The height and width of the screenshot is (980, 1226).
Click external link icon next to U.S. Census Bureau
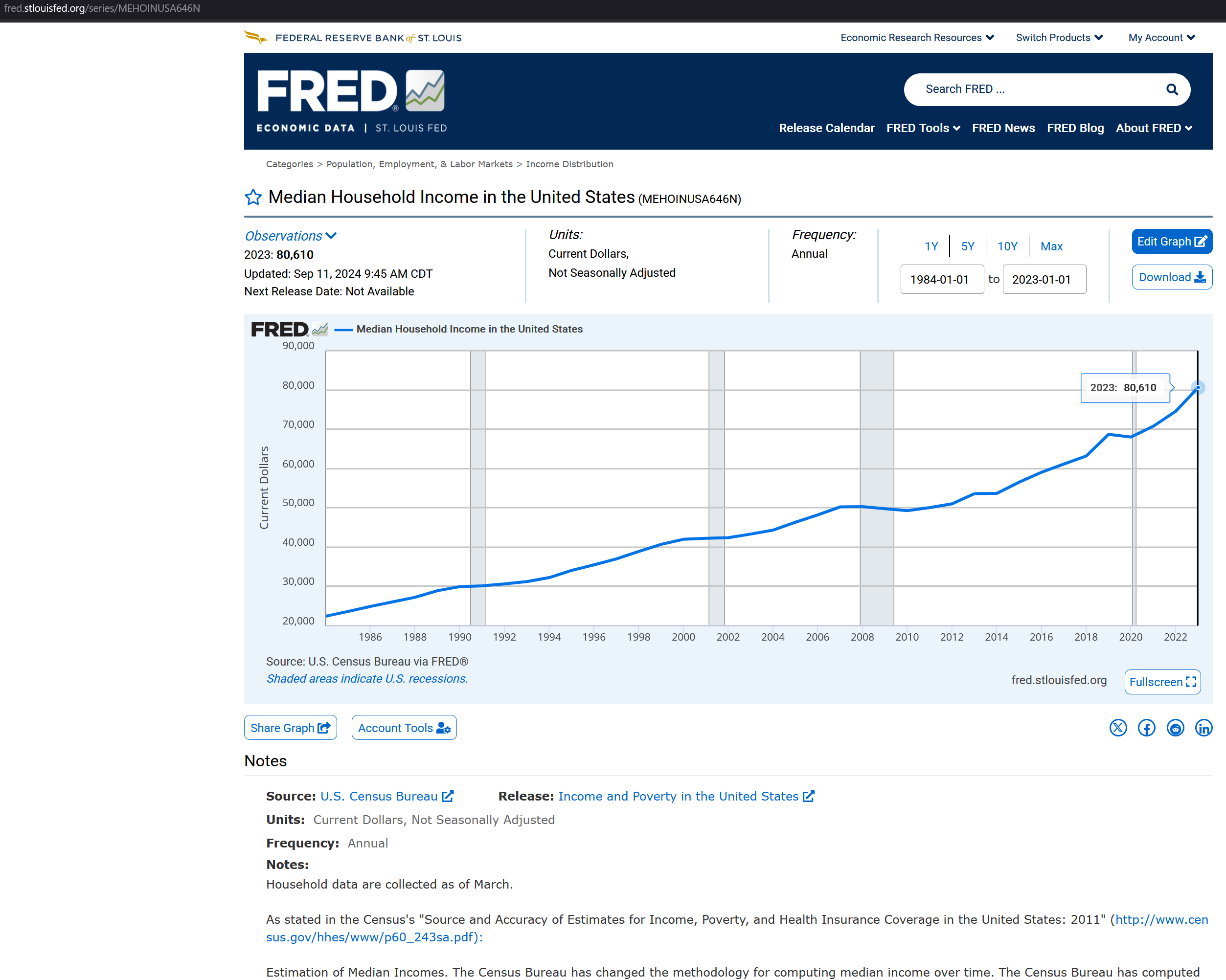click(x=448, y=796)
